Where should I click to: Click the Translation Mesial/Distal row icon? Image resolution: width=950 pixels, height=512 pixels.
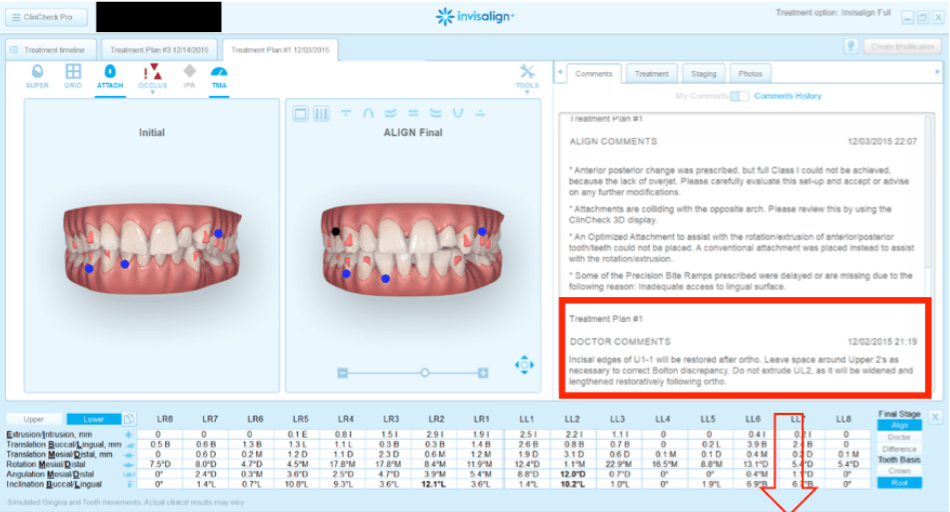[128, 454]
